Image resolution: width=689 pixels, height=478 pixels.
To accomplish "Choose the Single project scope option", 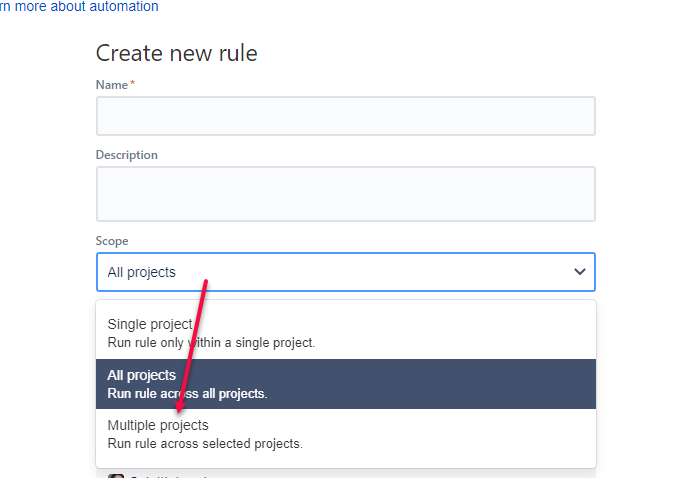I will pyautogui.click(x=346, y=333).
